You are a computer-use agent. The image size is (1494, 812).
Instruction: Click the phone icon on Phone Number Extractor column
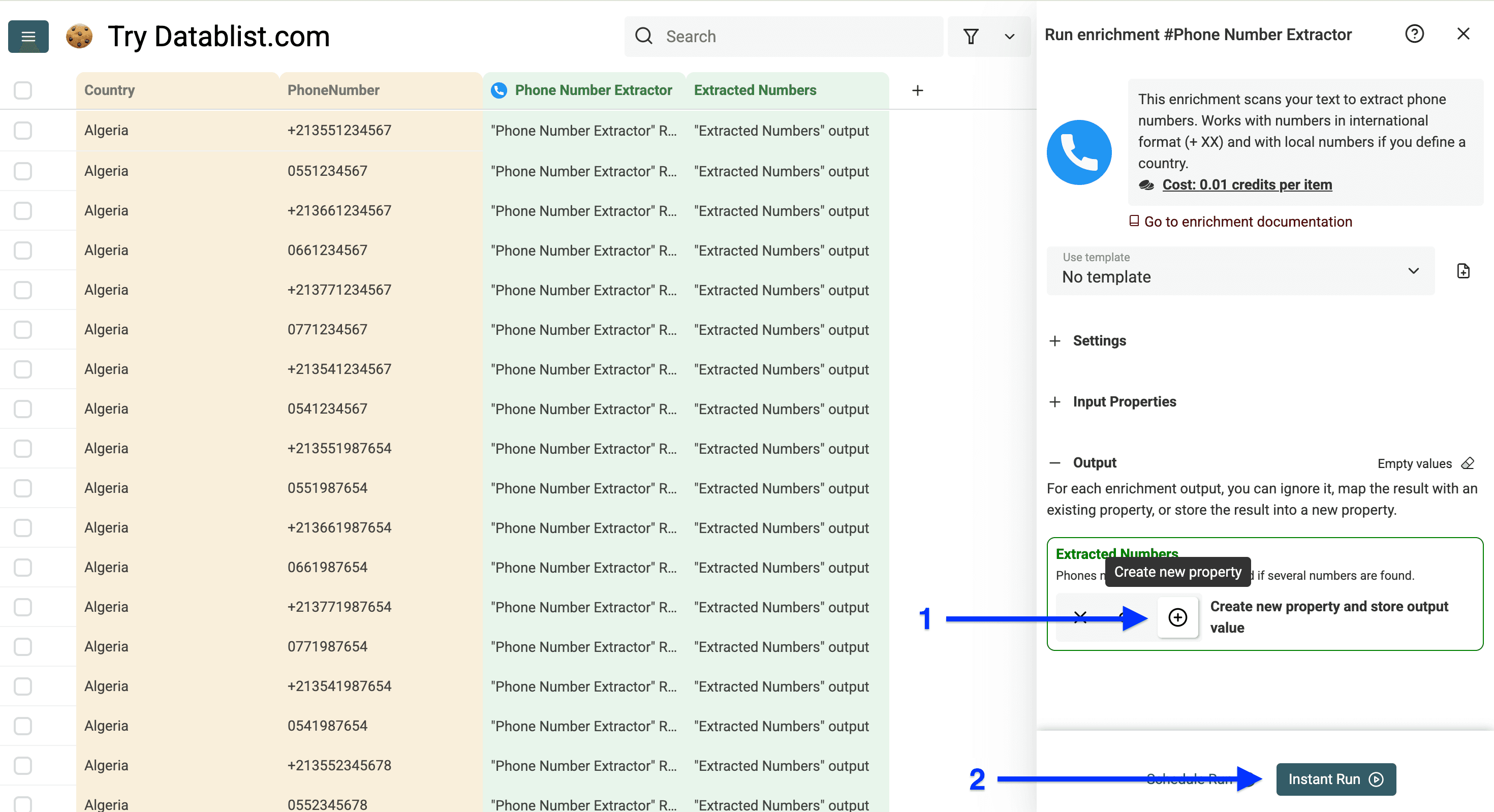499,90
